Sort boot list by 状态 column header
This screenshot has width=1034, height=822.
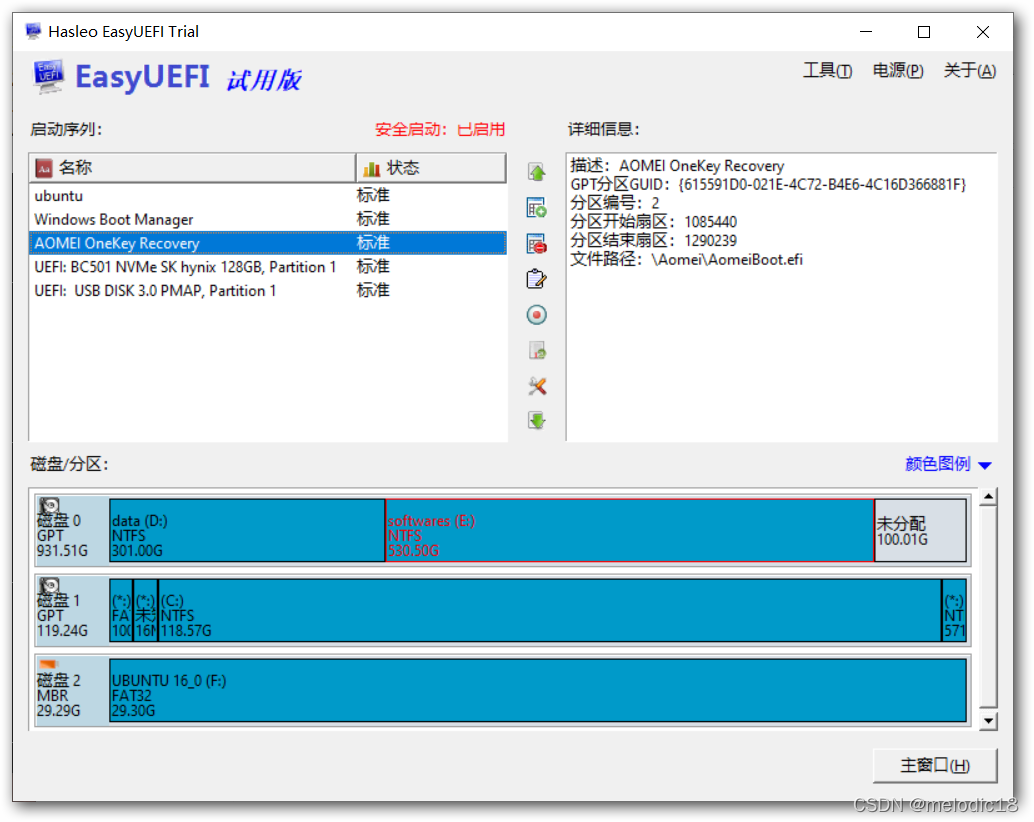pos(431,168)
